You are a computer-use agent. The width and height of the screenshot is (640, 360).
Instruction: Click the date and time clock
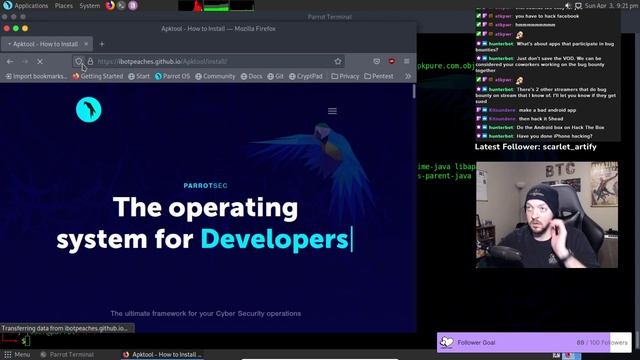(x=611, y=6)
